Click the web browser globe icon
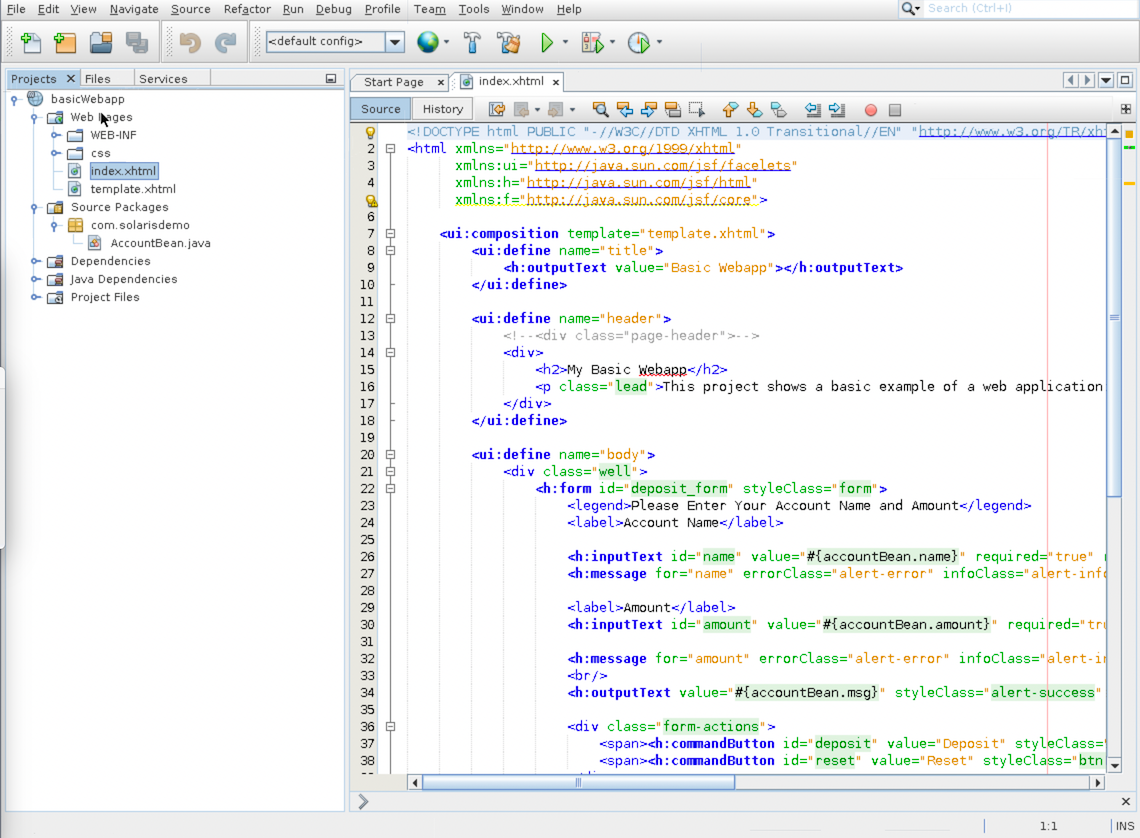 tap(427, 43)
